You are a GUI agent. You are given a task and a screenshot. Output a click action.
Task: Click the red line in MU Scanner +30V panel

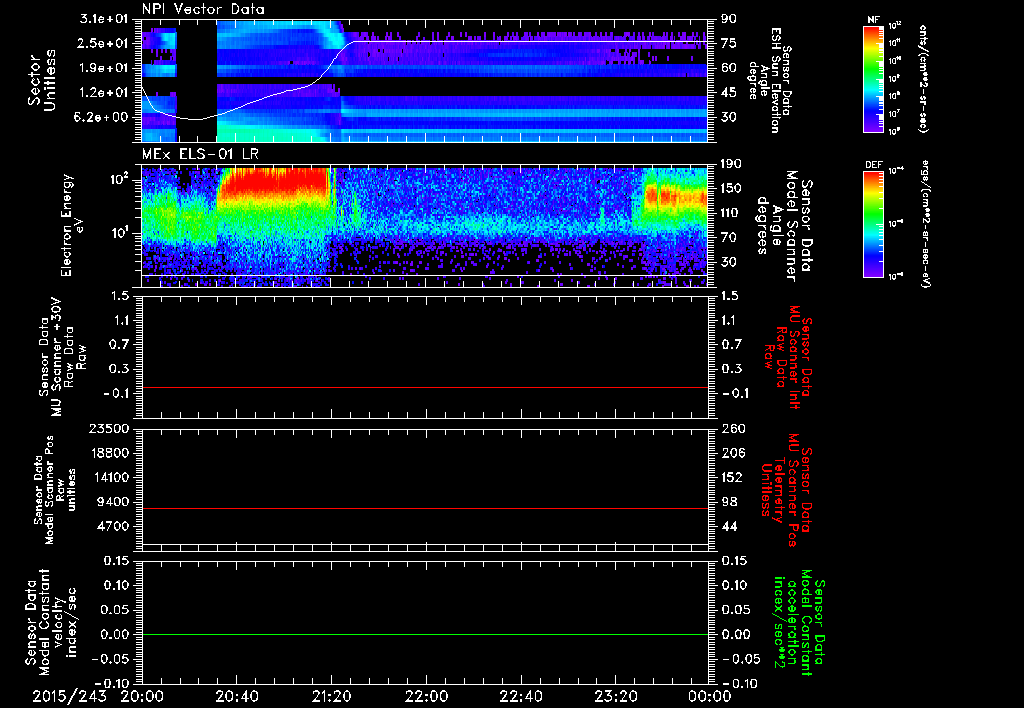coord(424,387)
